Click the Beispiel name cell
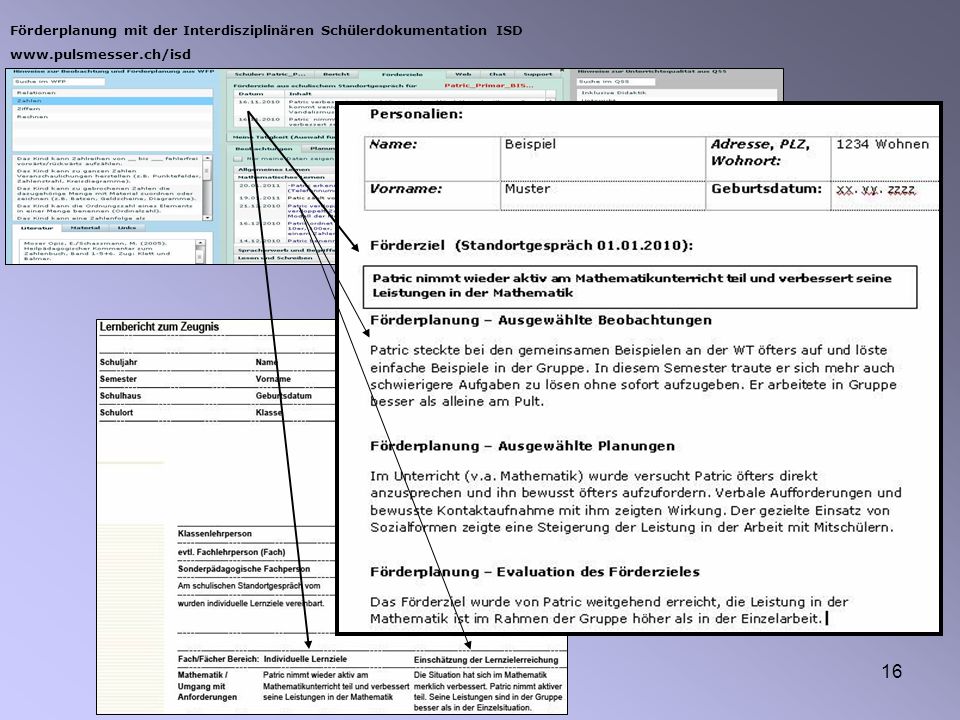Image resolution: width=960 pixels, height=720 pixels. pos(602,159)
